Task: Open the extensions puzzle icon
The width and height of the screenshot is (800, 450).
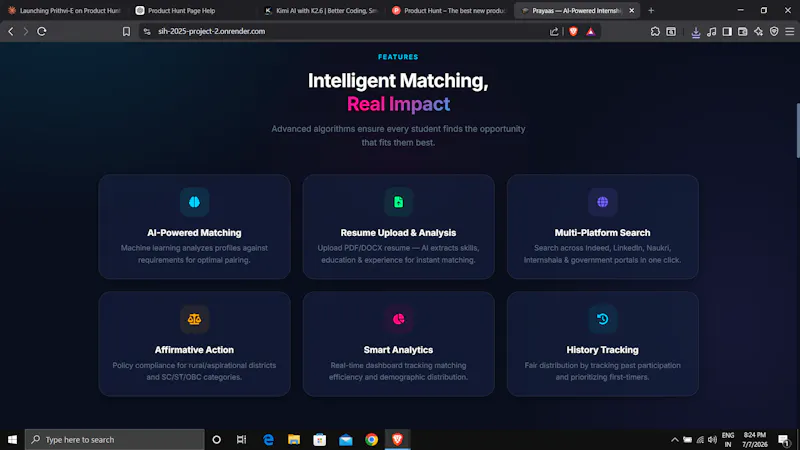Action: [x=655, y=32]
